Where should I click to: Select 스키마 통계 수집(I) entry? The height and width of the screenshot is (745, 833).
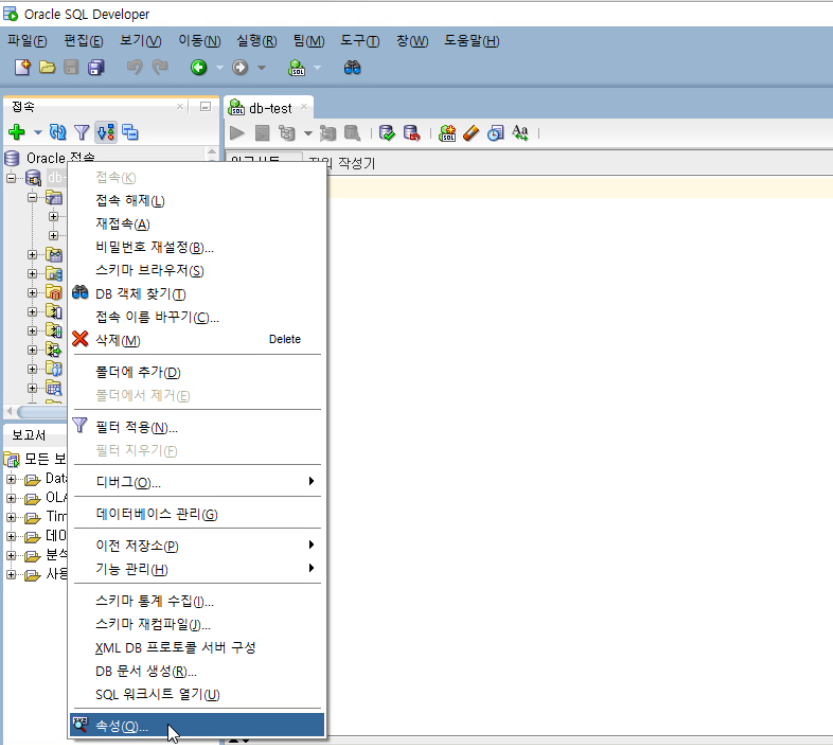tap(197, 601)
